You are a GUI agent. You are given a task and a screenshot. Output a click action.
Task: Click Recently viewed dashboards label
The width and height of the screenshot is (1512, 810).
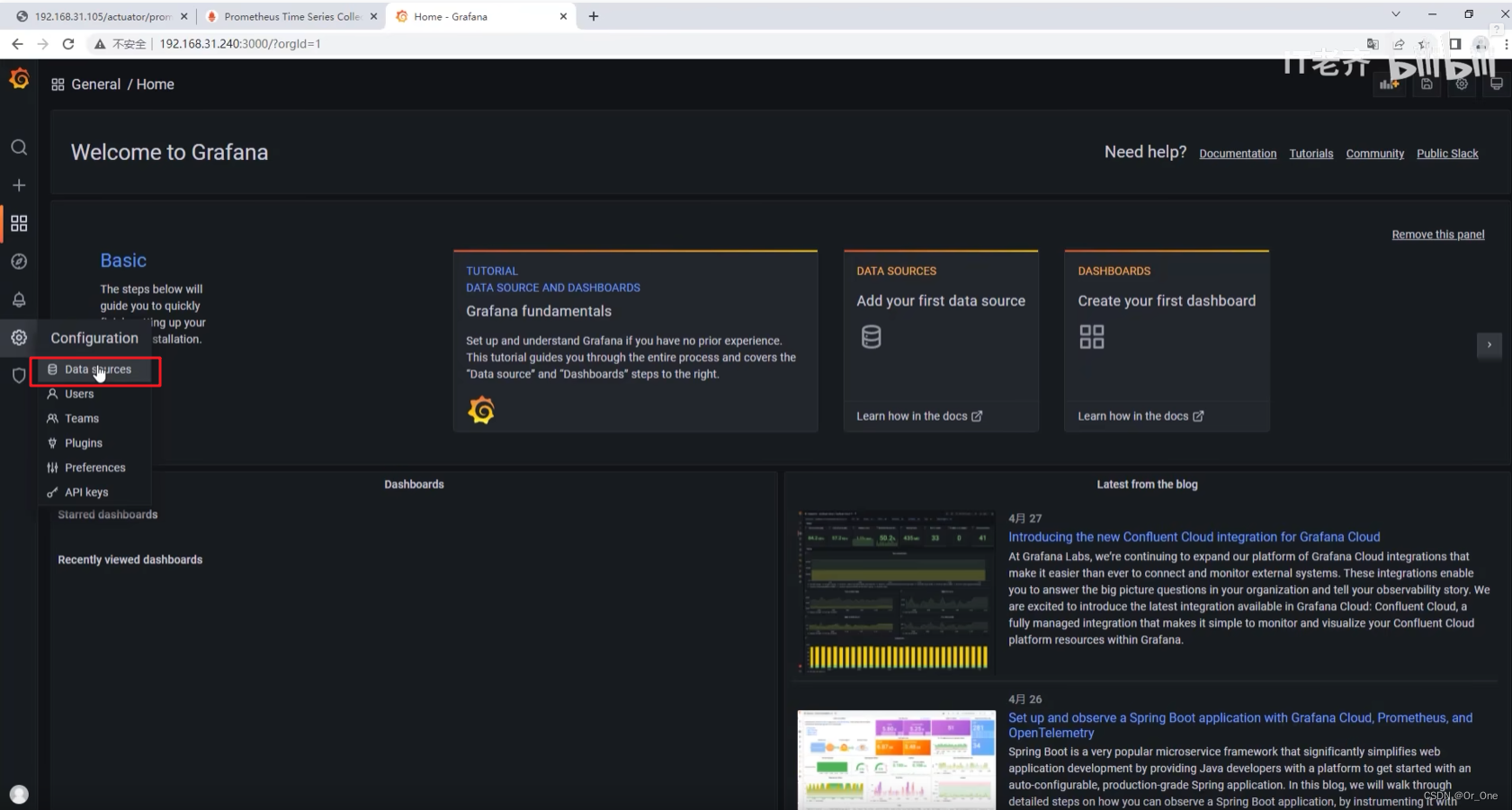130,560
